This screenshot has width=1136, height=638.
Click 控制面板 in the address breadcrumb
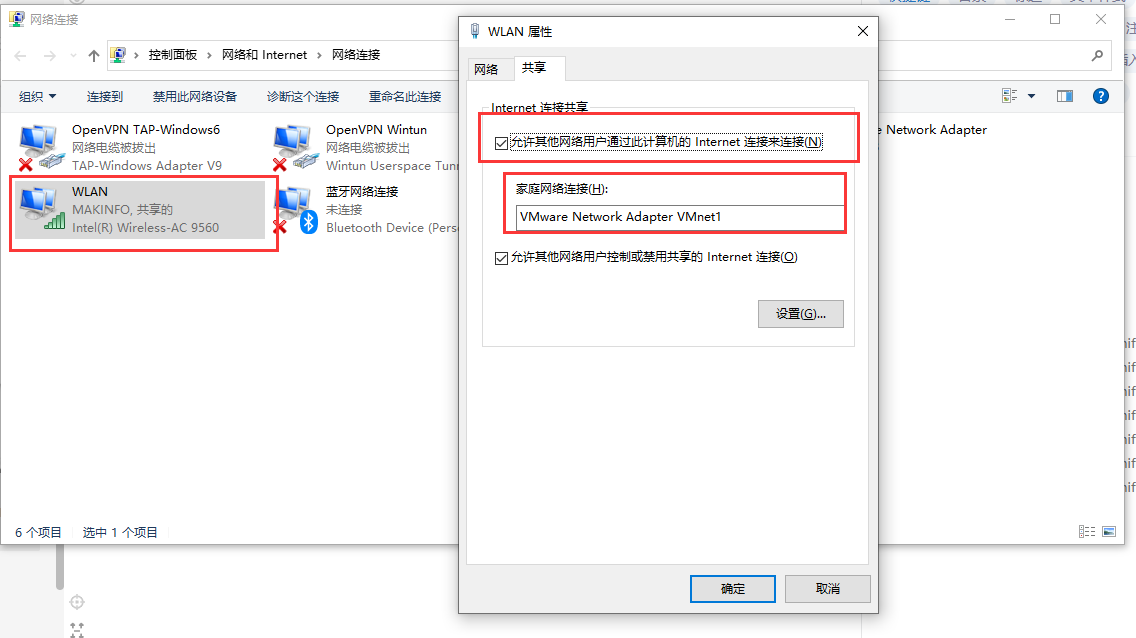(x=172, y=55)
